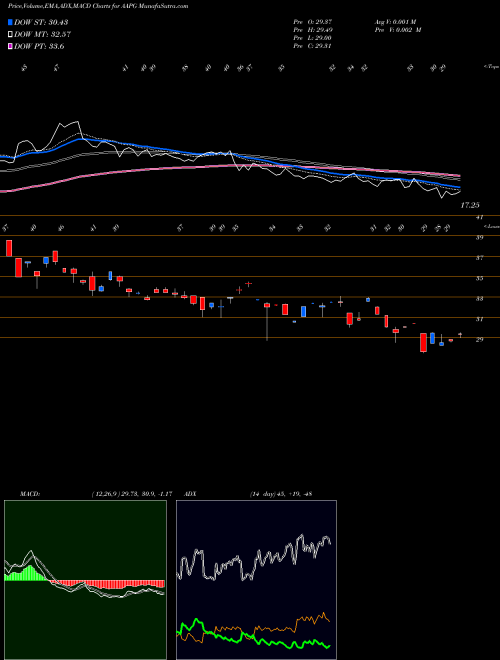Click the '<-Tops' label at right edge
This screenshot has height=660, width=500.
(x=491, y=67)
